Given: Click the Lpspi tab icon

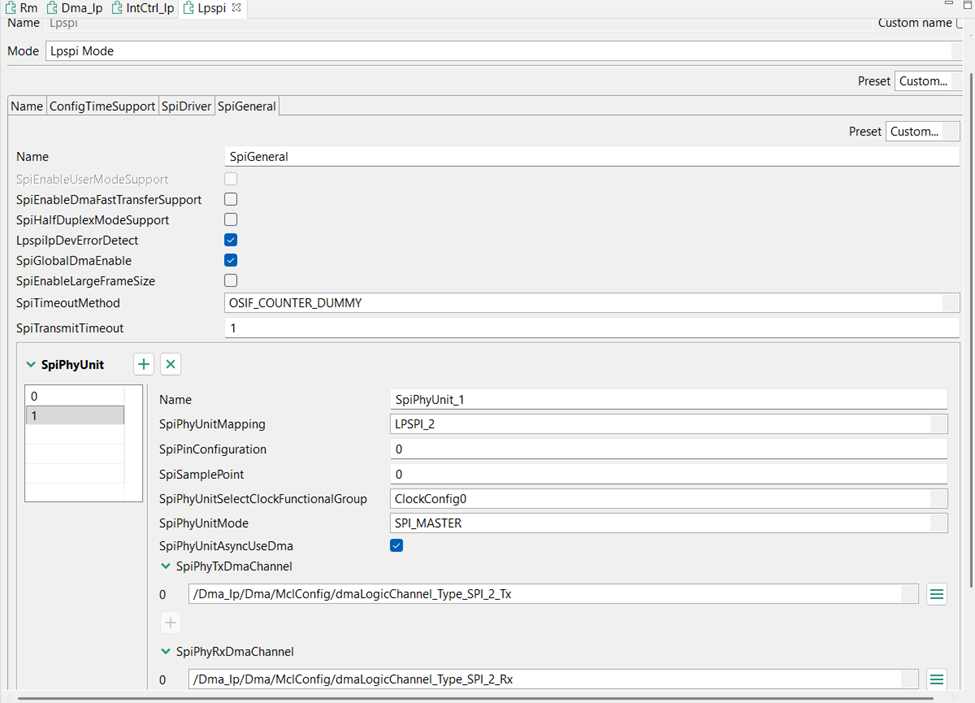Looking at the screenshot, I should [x=188, y=8].
